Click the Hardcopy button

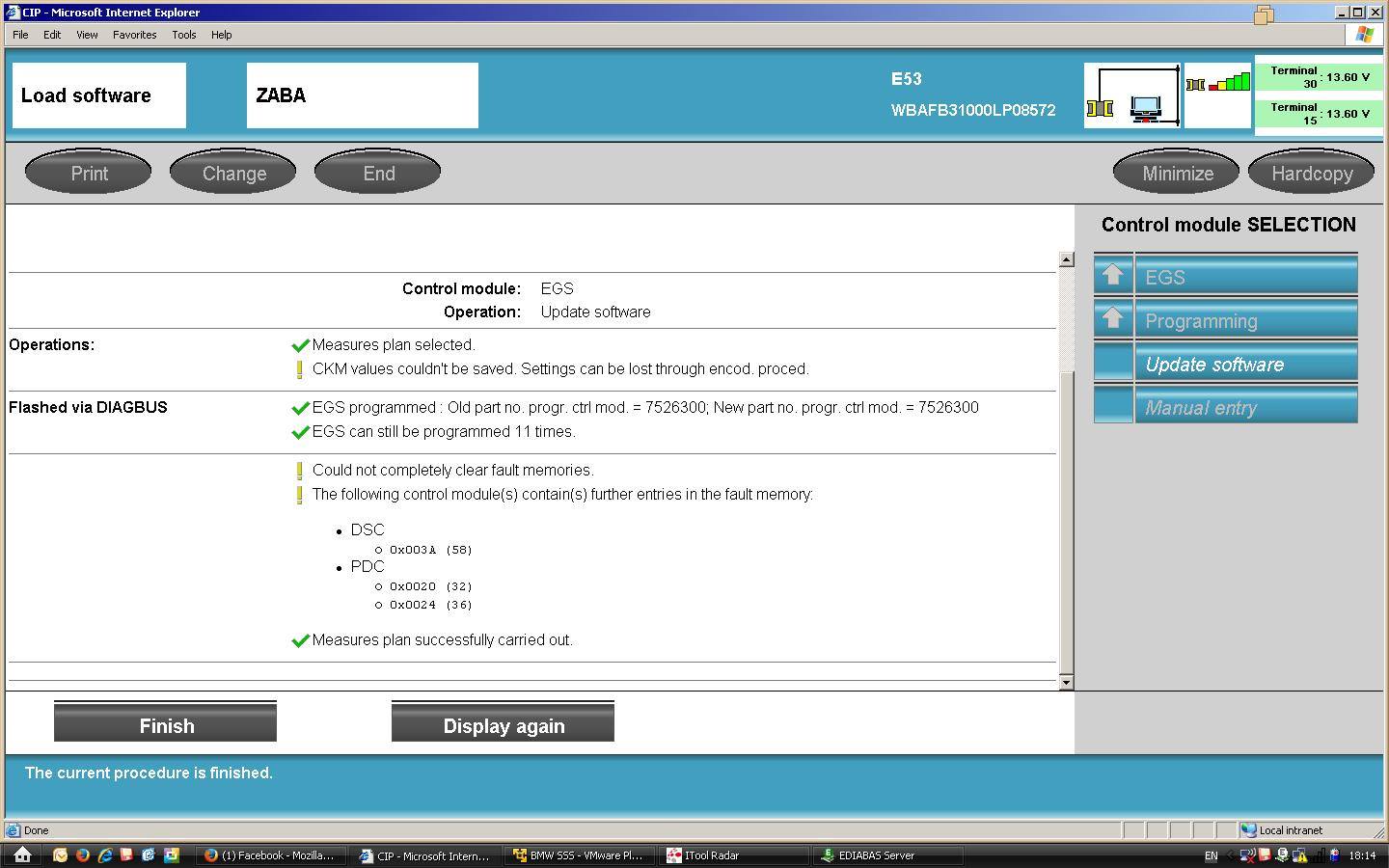pos(1312,174)
